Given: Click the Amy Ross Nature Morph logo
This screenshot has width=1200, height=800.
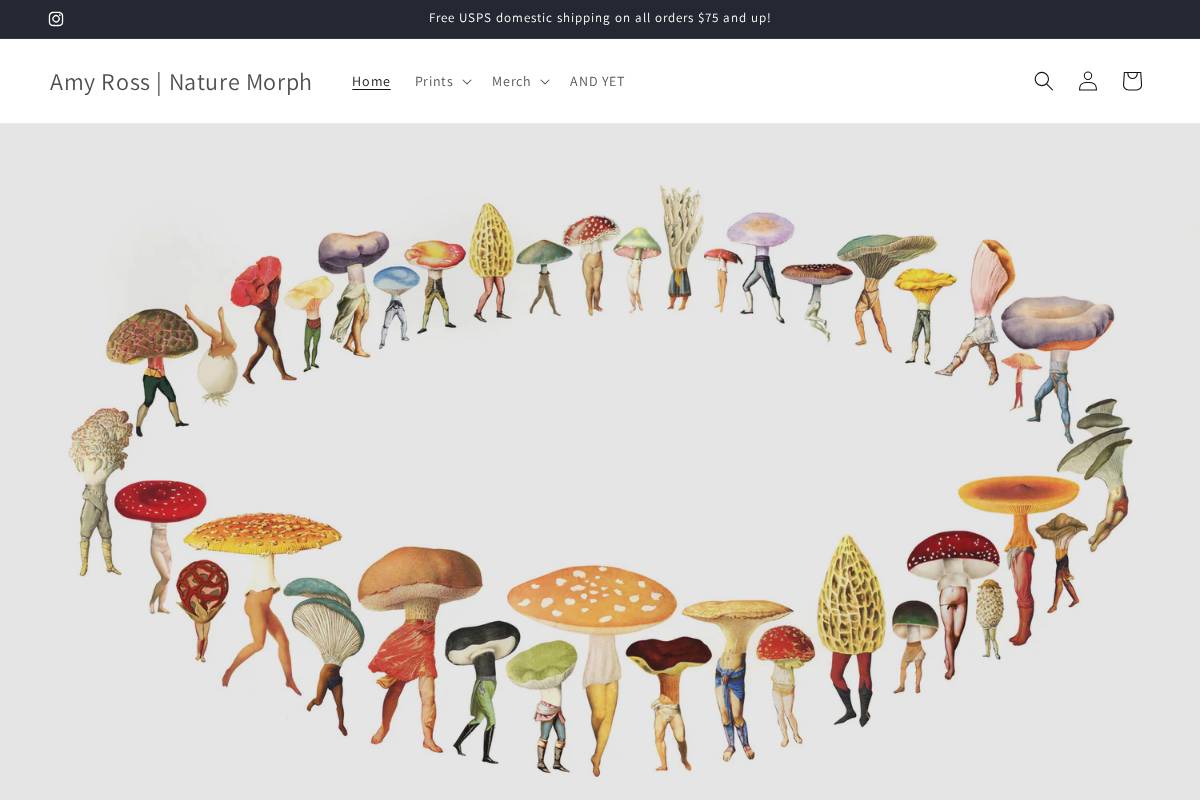Looking at the screenshot, I should pyautogui.click(x=181, y=82).
